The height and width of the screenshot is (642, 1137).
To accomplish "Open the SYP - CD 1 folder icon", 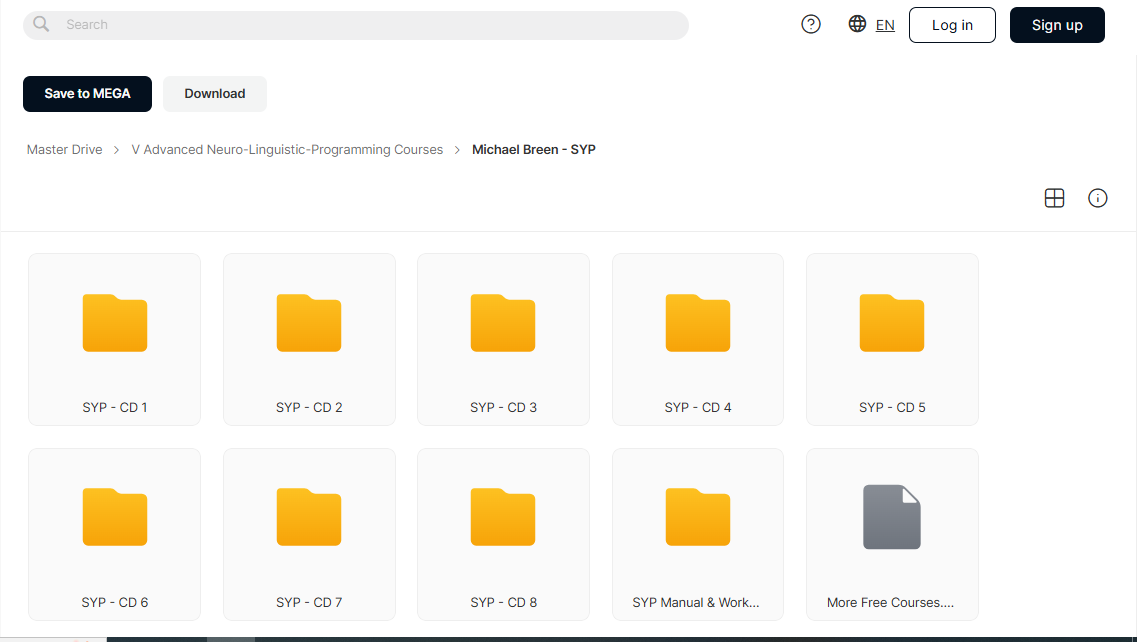I will [115, 323].
